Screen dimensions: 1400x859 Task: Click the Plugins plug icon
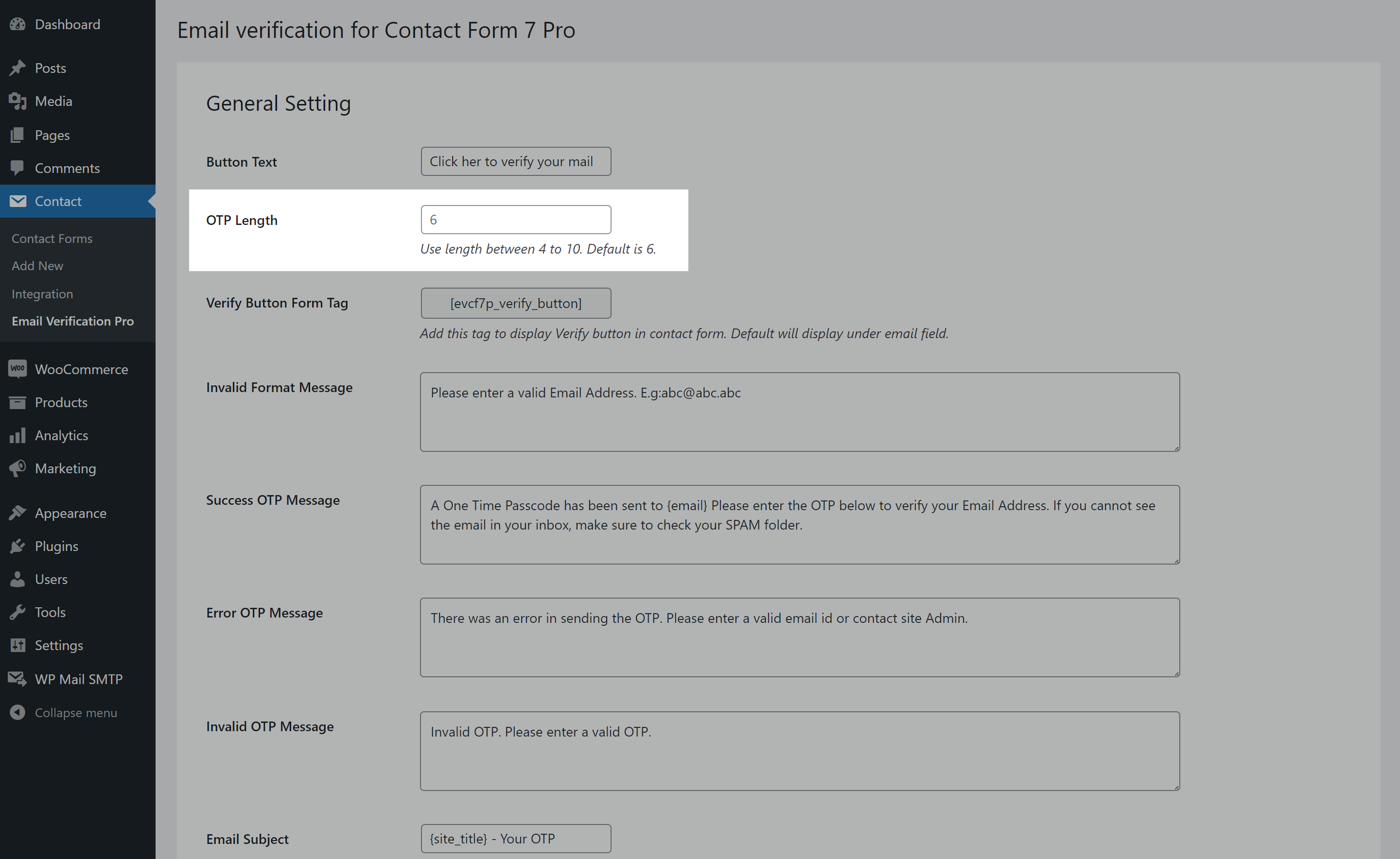coord(17,546)
